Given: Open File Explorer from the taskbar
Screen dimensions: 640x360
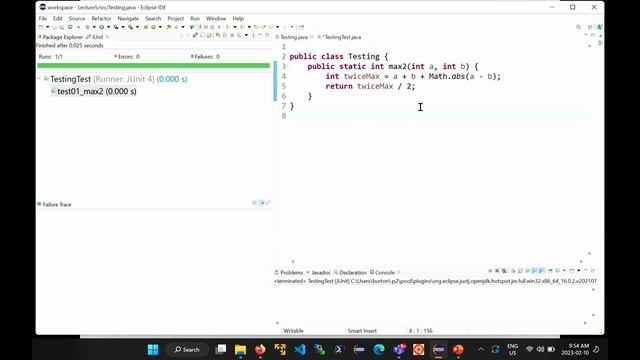Looking at the screenshot, I should point(240,349).
